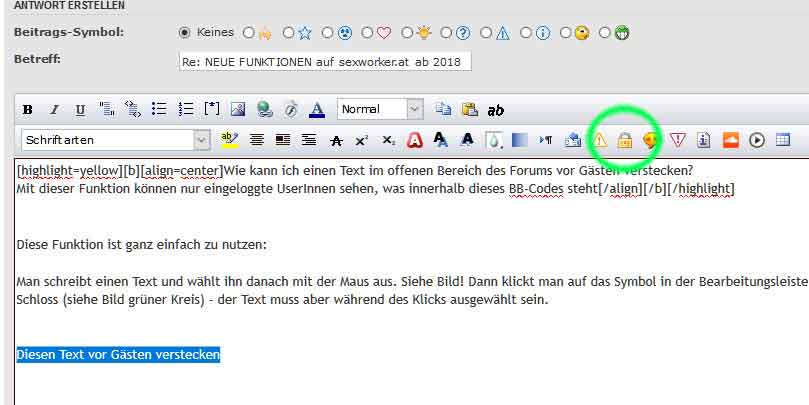Click the Betreff subject input field
This screenshot has width=809, height=405.
click(324, 61)
